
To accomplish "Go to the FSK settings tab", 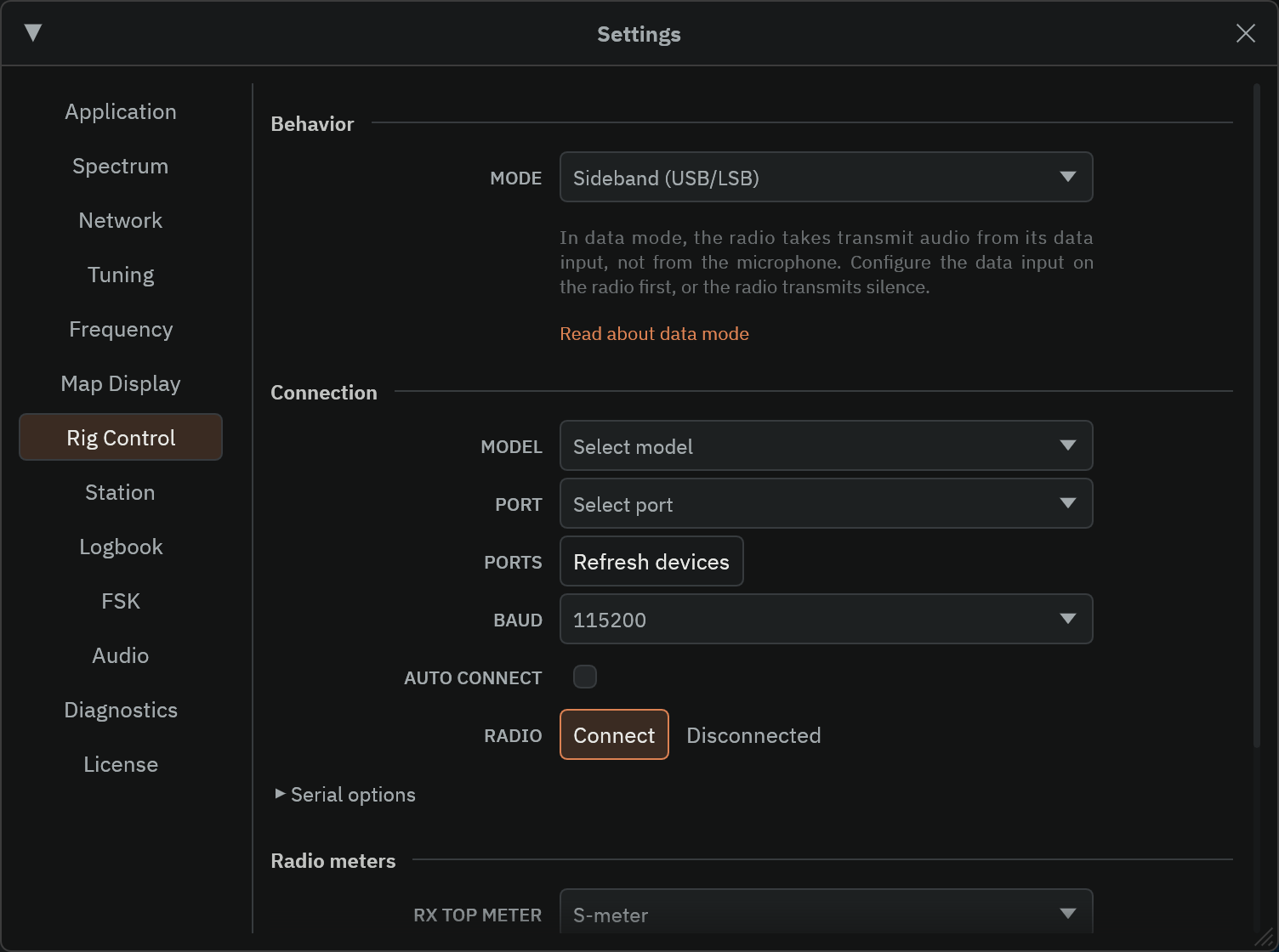I will point(121,601).
